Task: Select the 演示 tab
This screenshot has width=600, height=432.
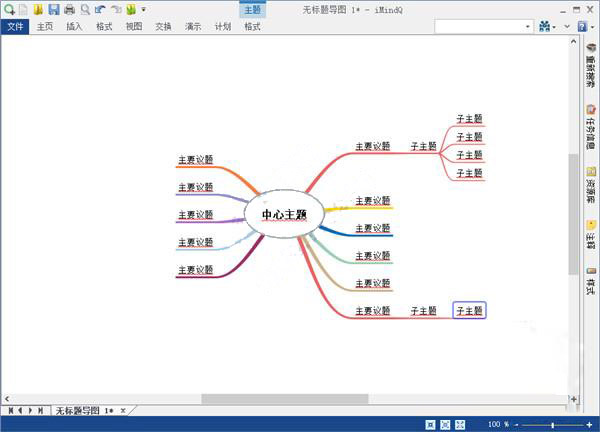Action: click(x=193, y=26)
